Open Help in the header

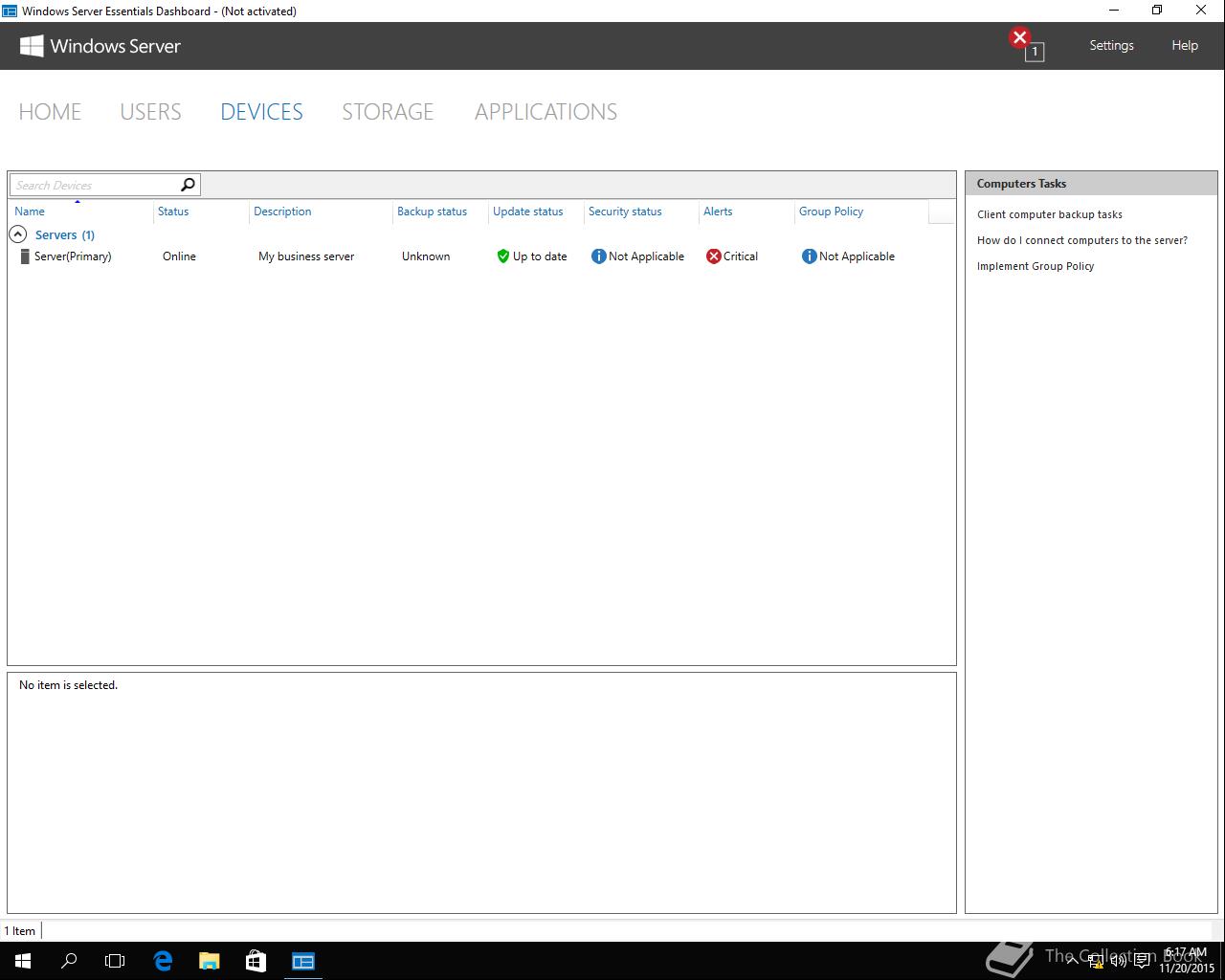click(x=1185, y=45)
